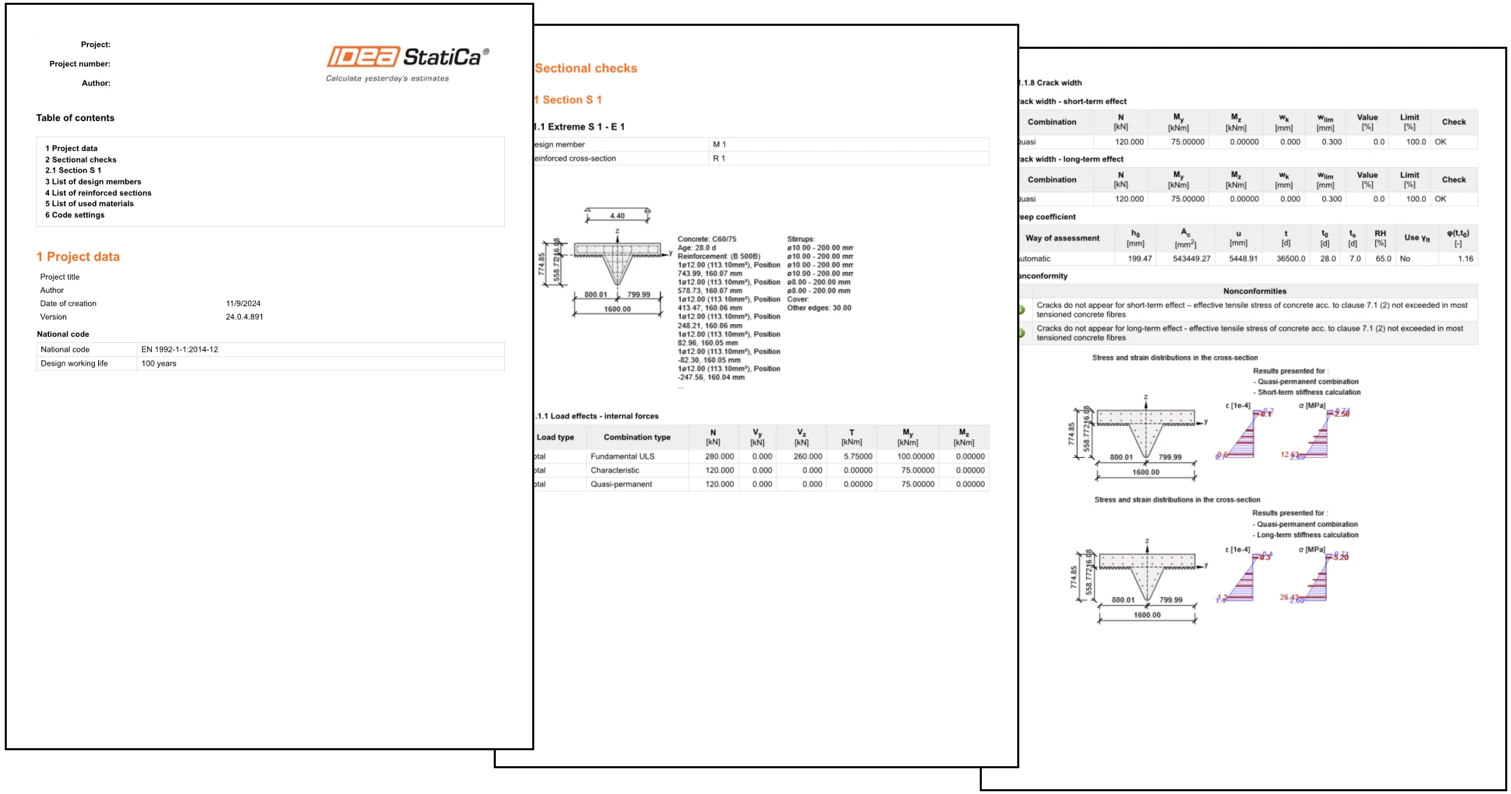The width and height of the screenshot is (1511, 794).
Task: Open '1 Project data' contents entry
Action: point(71,148)
